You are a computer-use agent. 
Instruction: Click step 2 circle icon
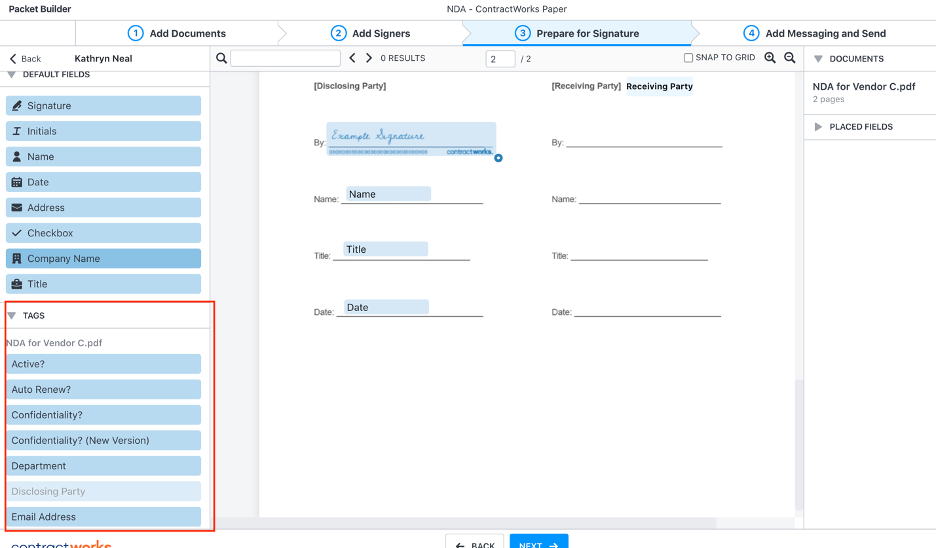tap(338, 33)
